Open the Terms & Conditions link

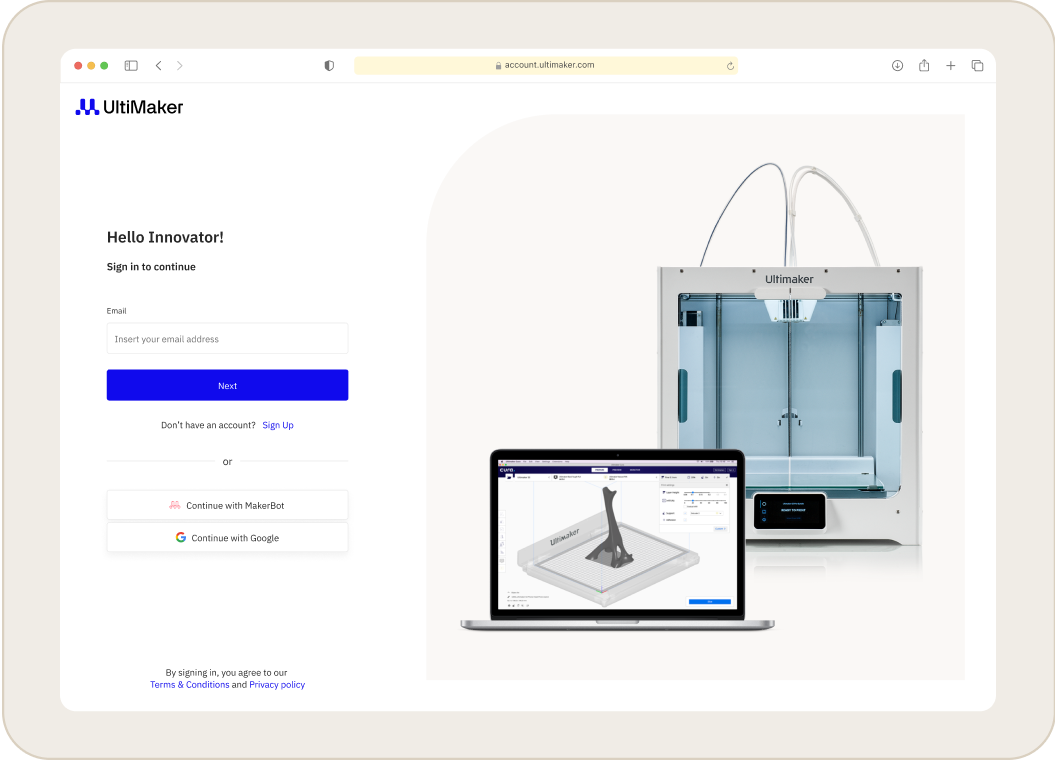click(x=190, y=684)
